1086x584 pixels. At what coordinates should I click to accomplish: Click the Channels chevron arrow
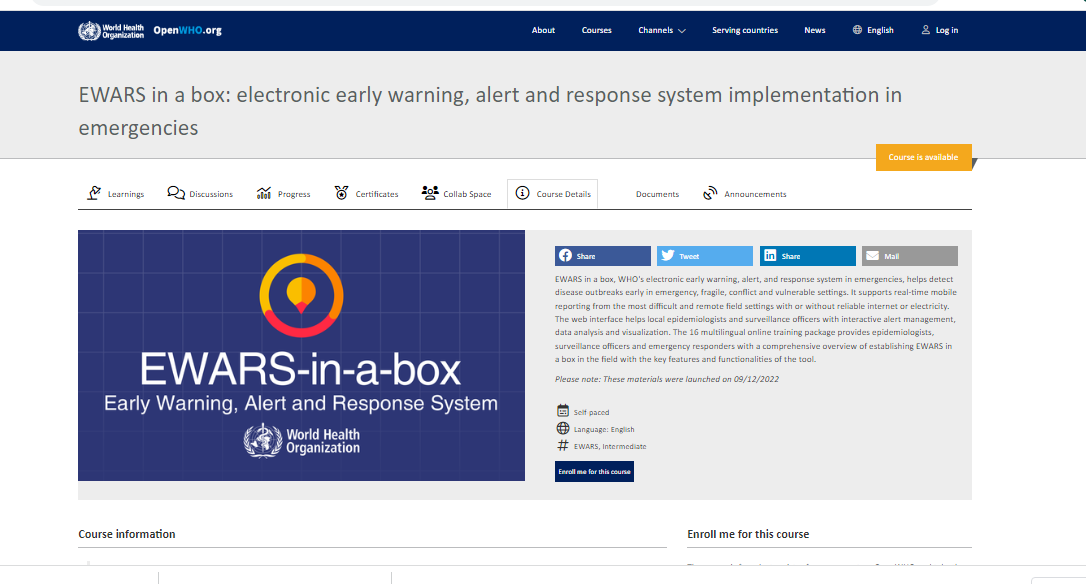(682, 31)
